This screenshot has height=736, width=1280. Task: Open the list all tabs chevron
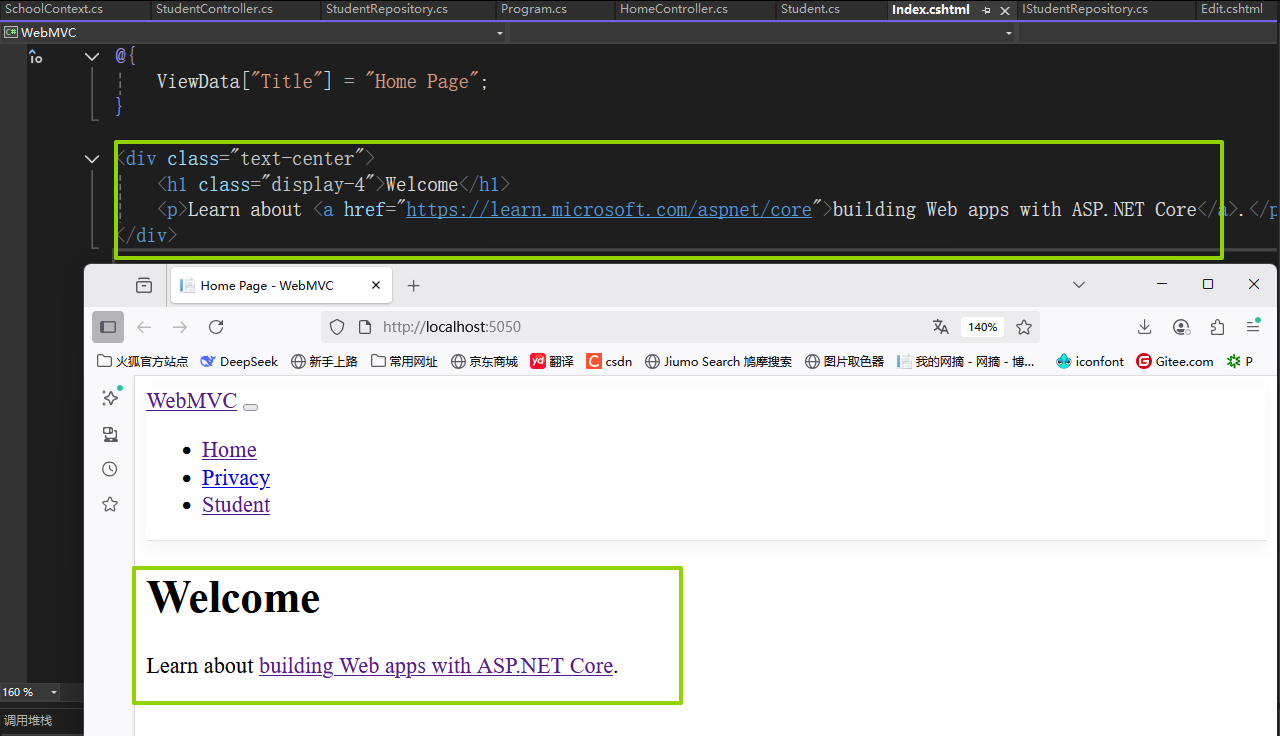coord(1079,285)
